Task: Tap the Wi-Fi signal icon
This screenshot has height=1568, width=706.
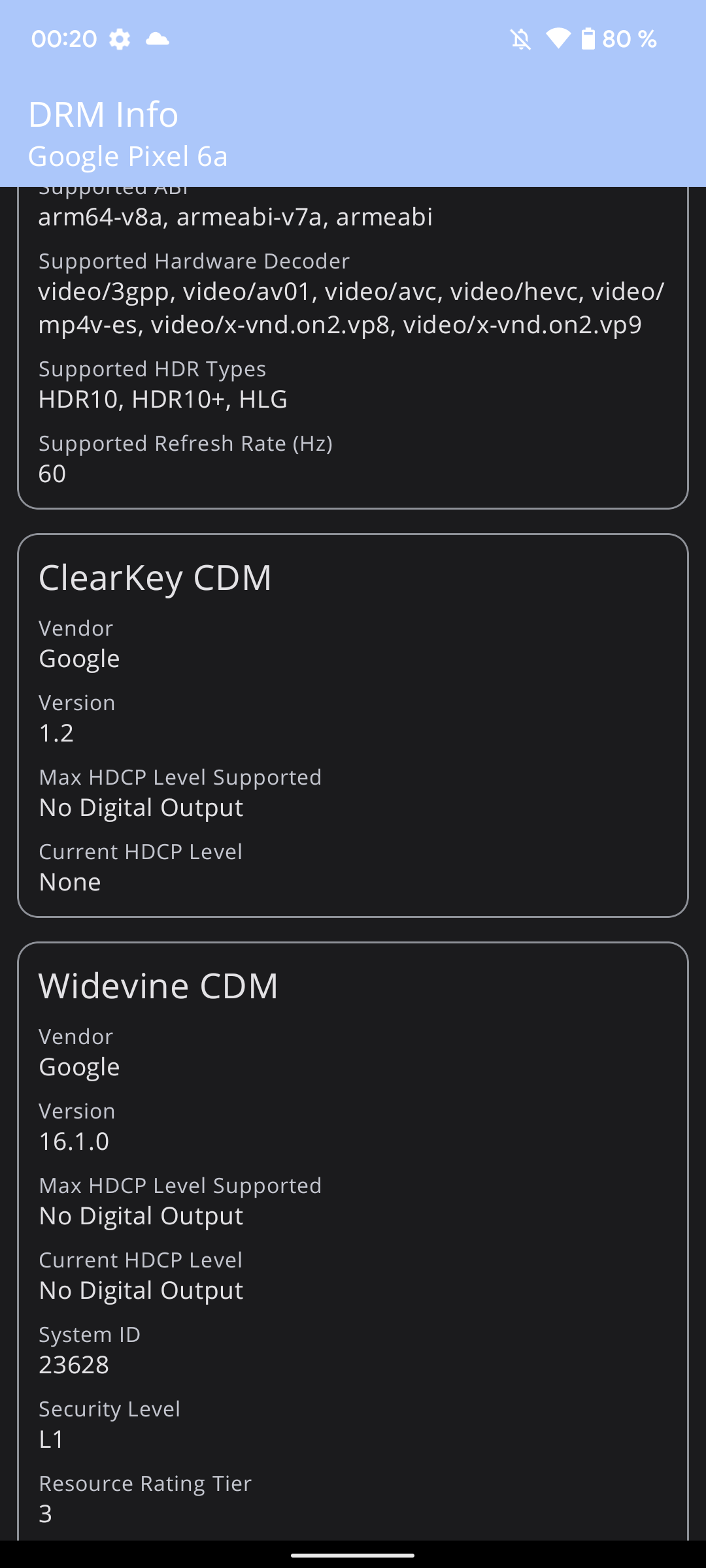Action: (x=558, y=39)
